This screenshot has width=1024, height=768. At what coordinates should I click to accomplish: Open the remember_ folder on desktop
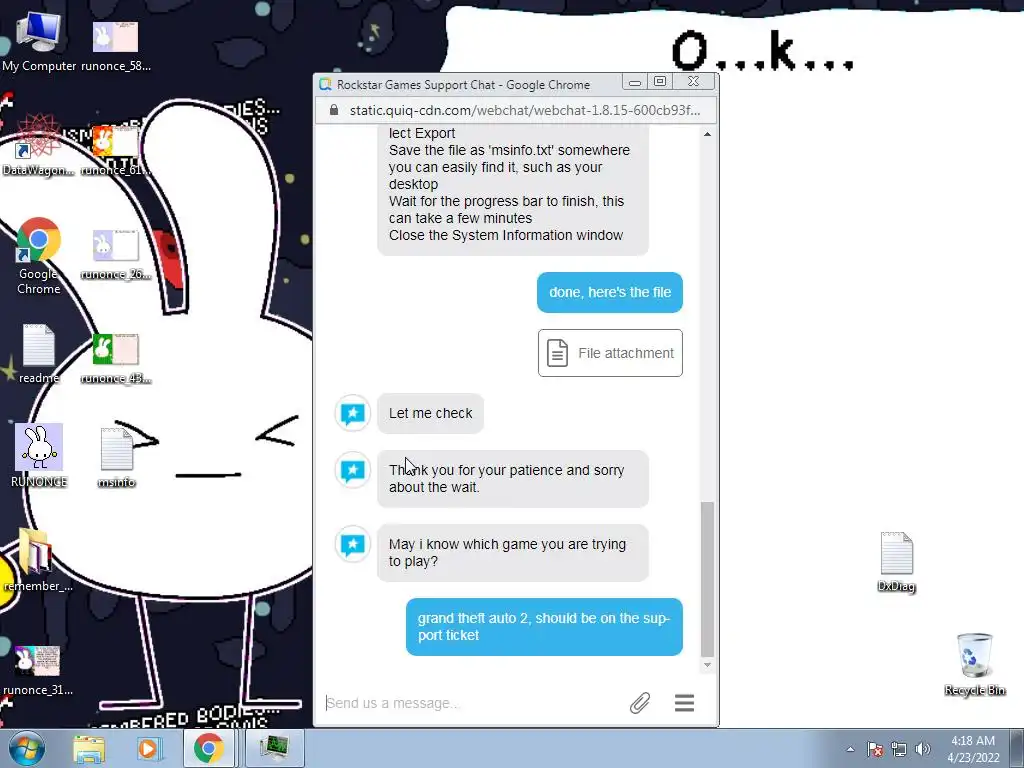(38, 559)
